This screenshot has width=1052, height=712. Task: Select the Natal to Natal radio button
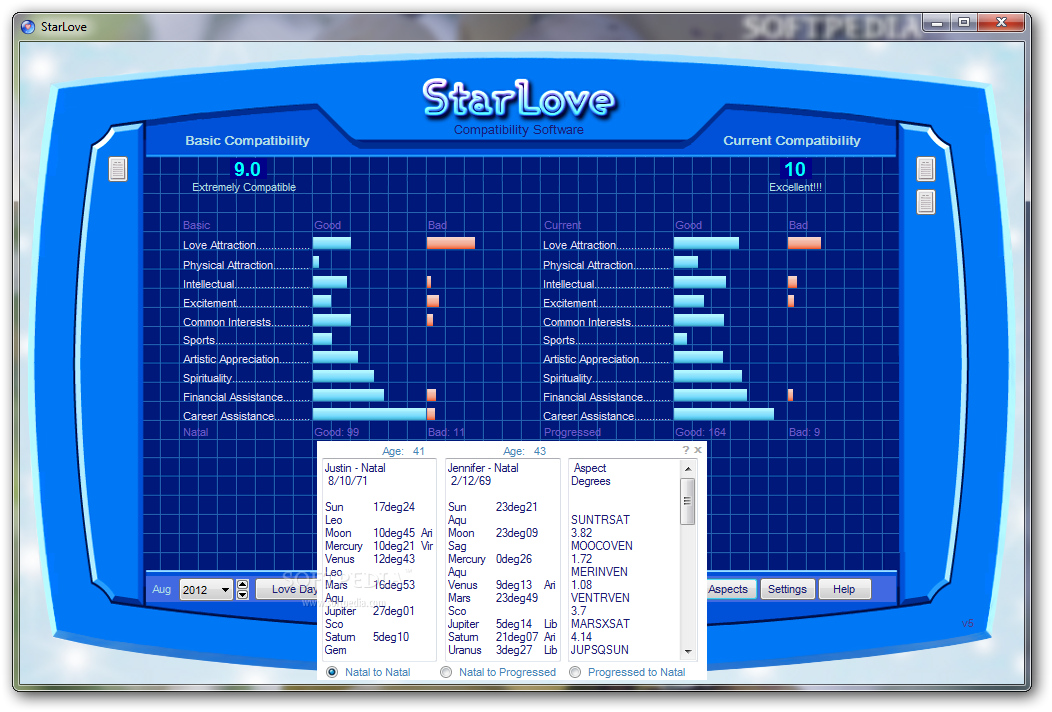coord(331,672)
